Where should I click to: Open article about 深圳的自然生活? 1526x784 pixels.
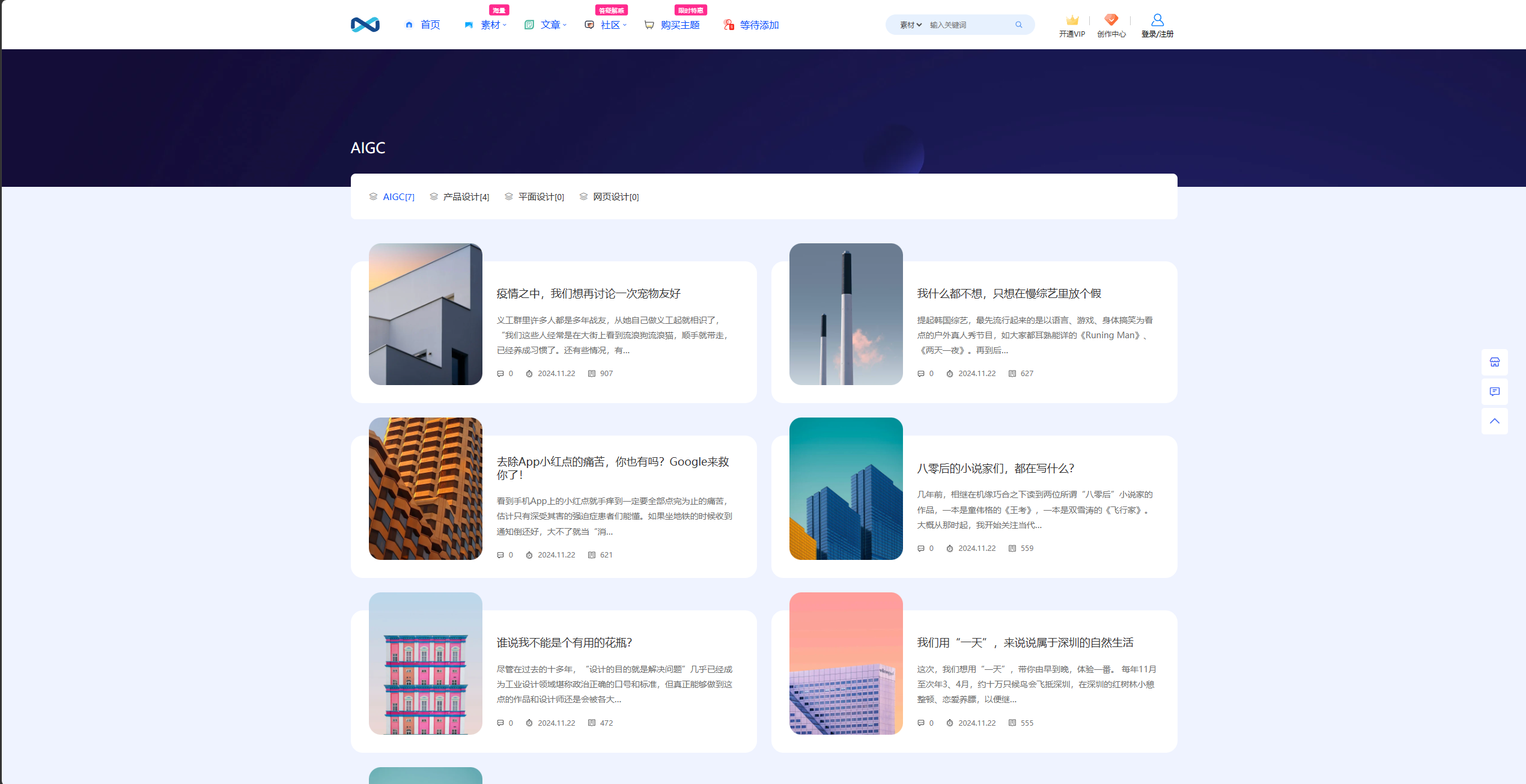point(1026,643)
